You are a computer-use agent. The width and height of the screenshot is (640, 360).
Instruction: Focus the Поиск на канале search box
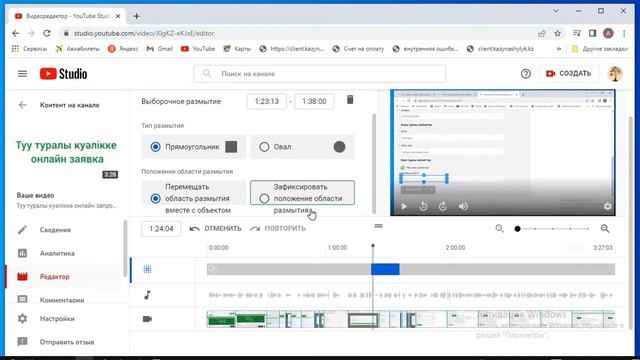point(320,74)
